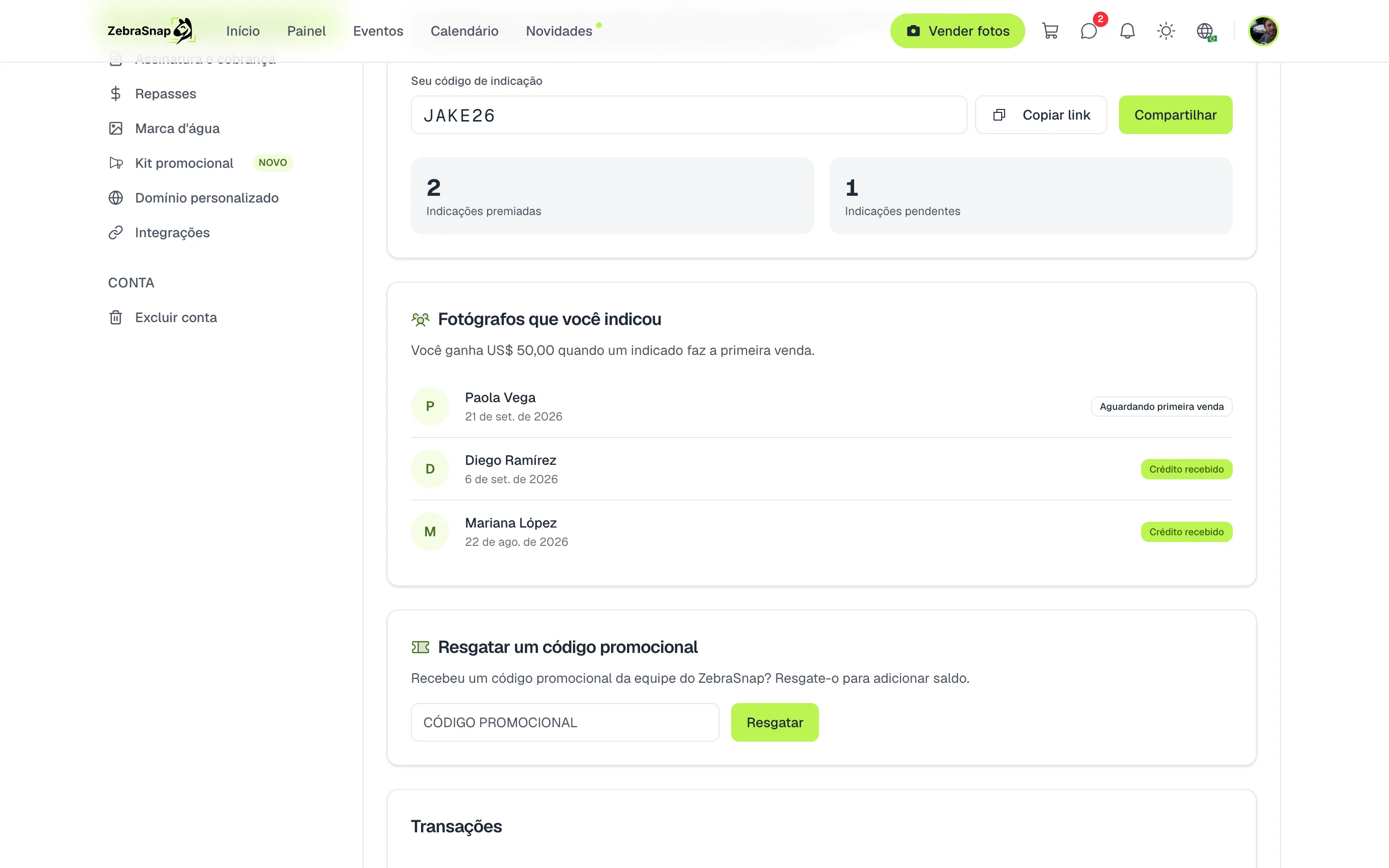Open Repasses in the sidebar
The height and width of the screenshot is (868, 1389).
[165, 94]
